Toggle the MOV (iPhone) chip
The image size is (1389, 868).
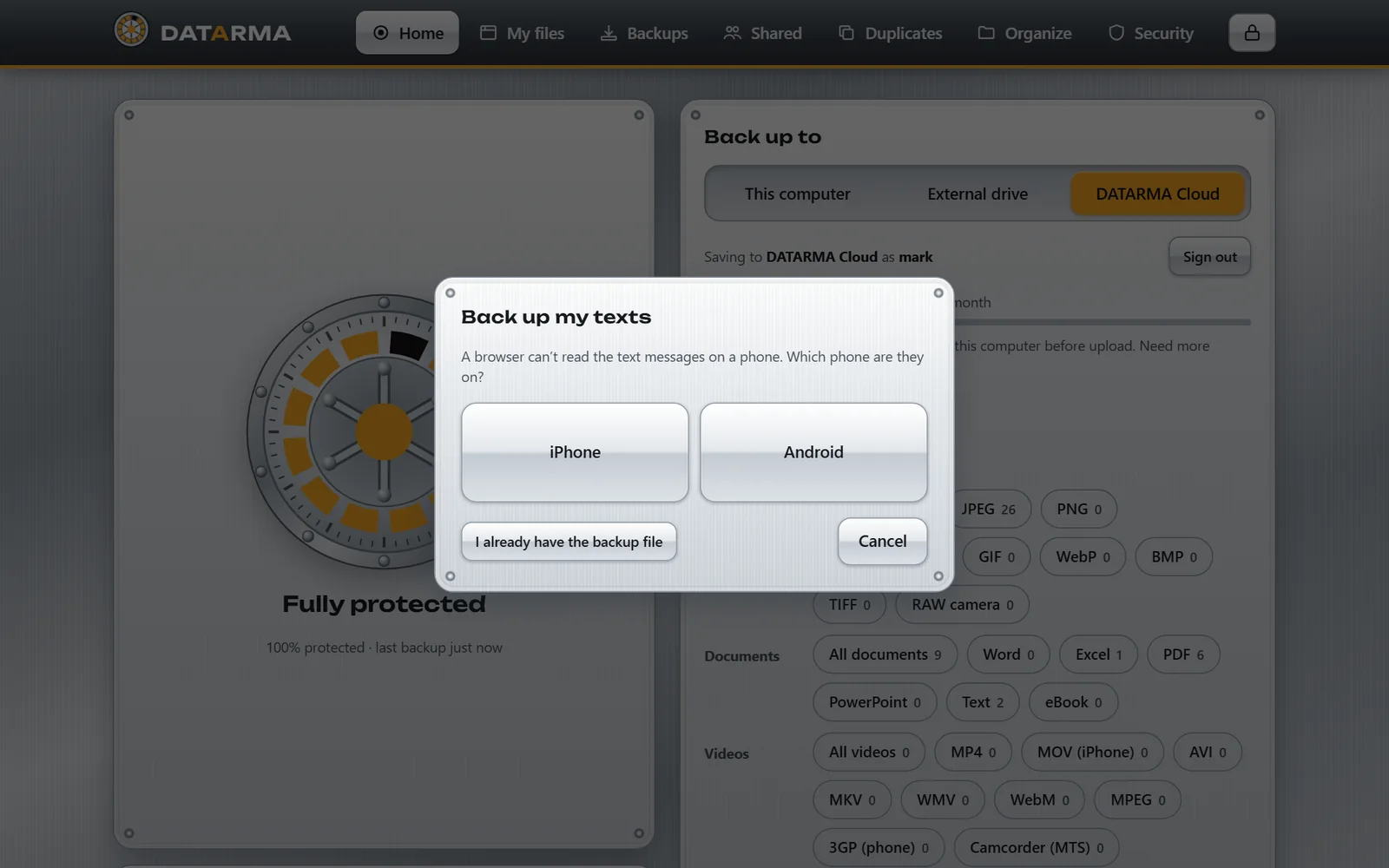1092,752
